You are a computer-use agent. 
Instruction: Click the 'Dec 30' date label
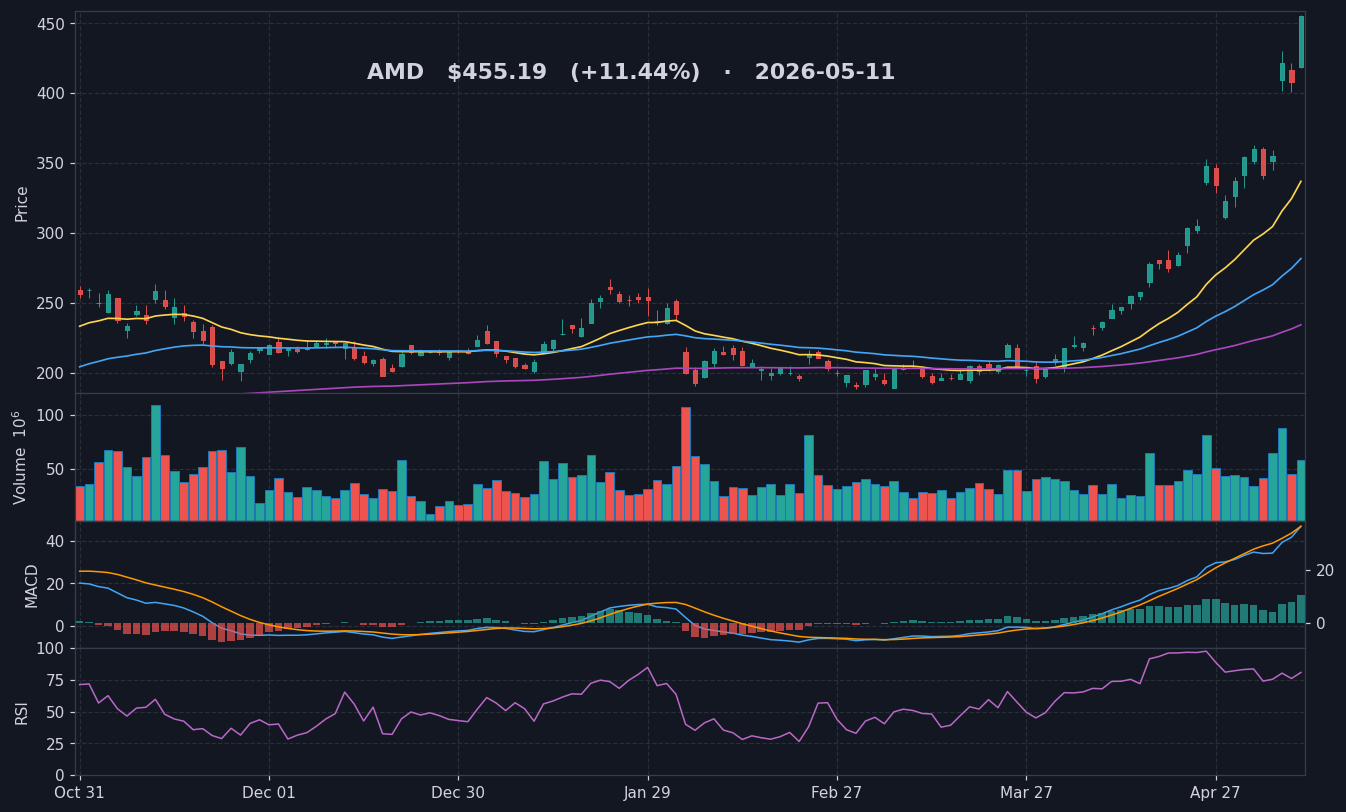[458, 793]
